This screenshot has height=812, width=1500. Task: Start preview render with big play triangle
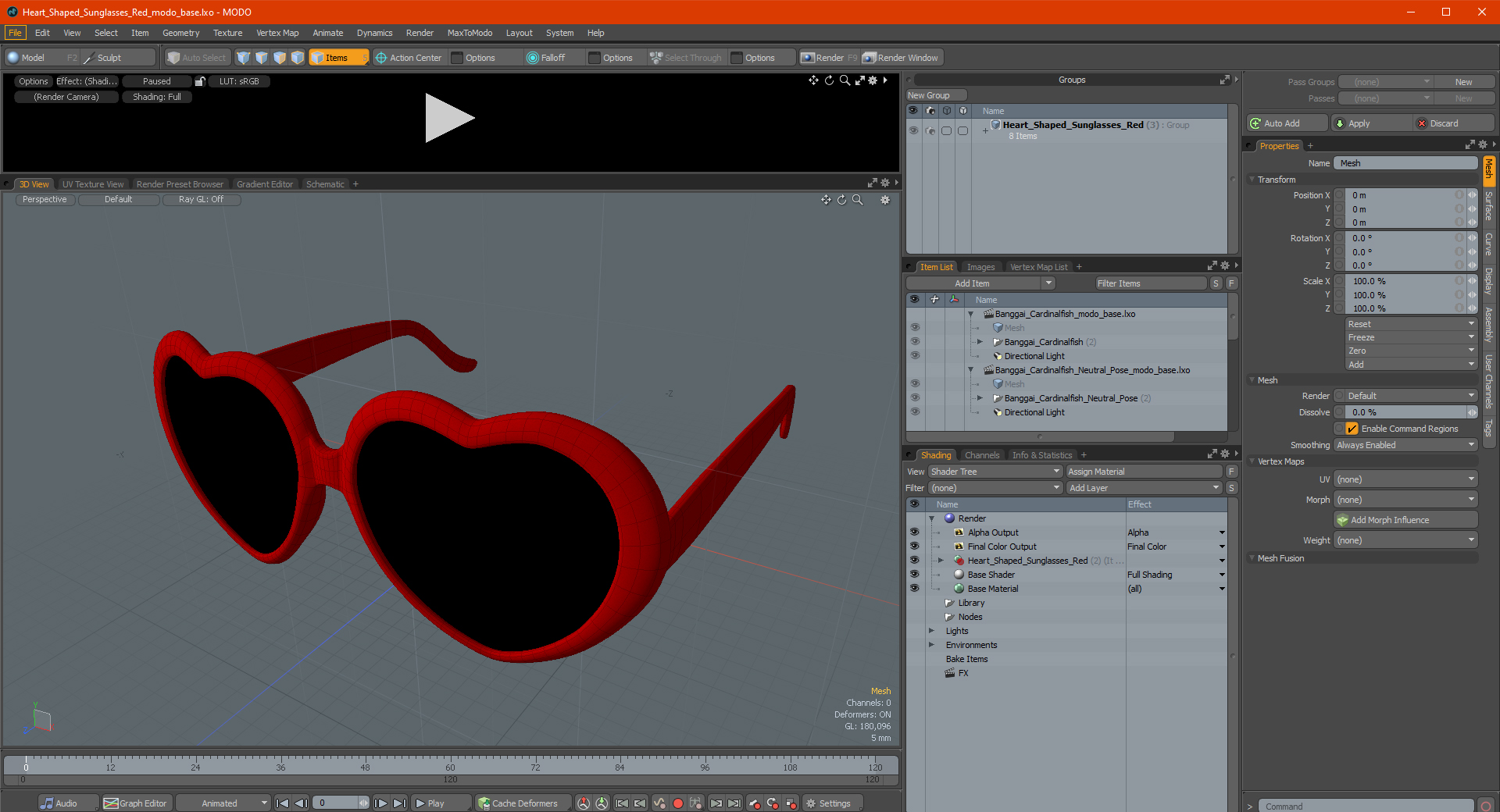click(x=449, y=118)
